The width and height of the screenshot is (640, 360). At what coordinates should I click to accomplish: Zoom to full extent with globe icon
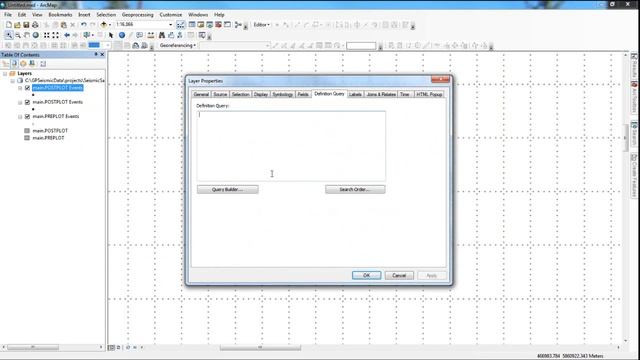[x=36, y=36]
